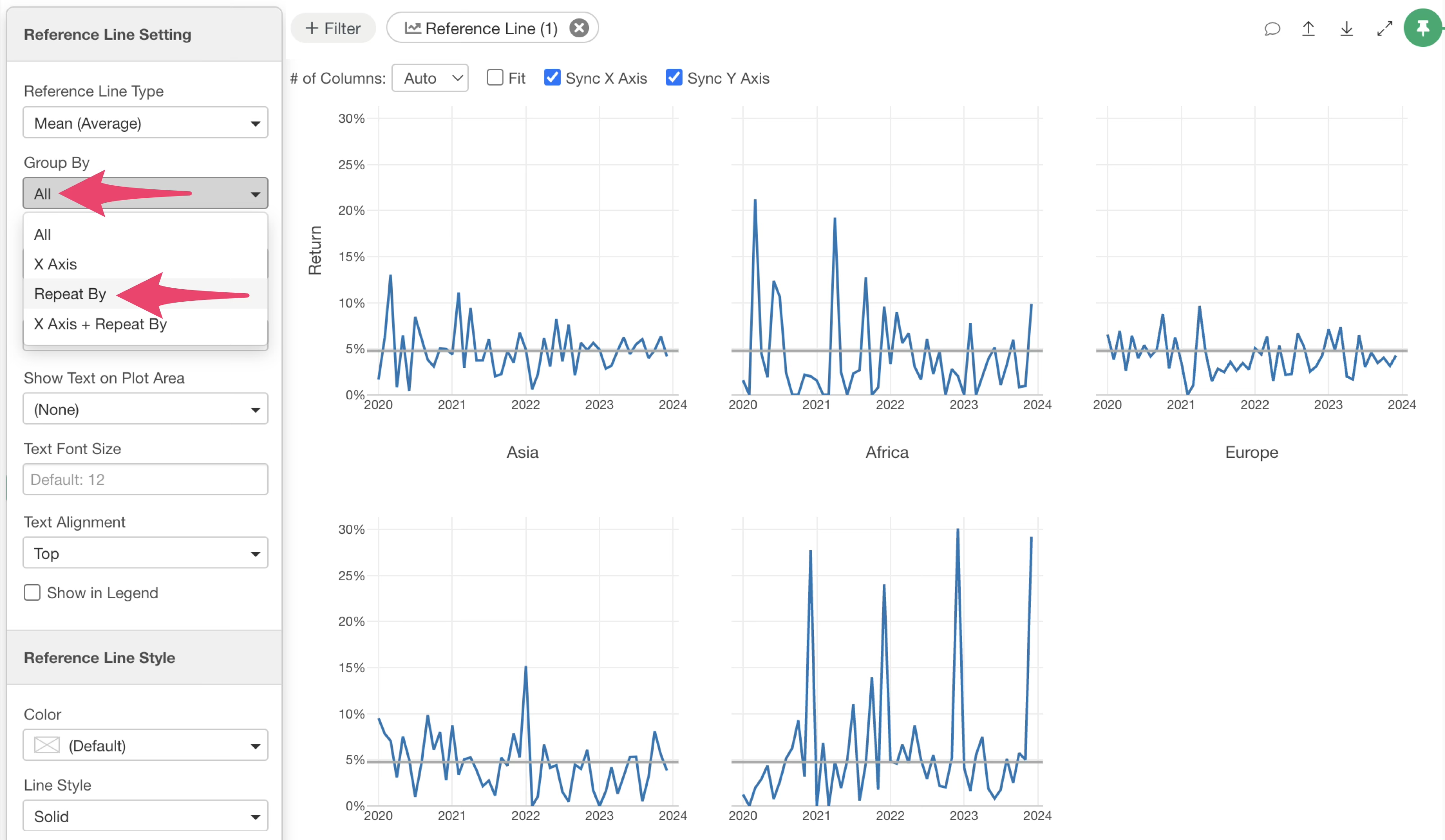Click the green pin icon
Viewport: 1445px width, 840px height.
point(1422,27)
